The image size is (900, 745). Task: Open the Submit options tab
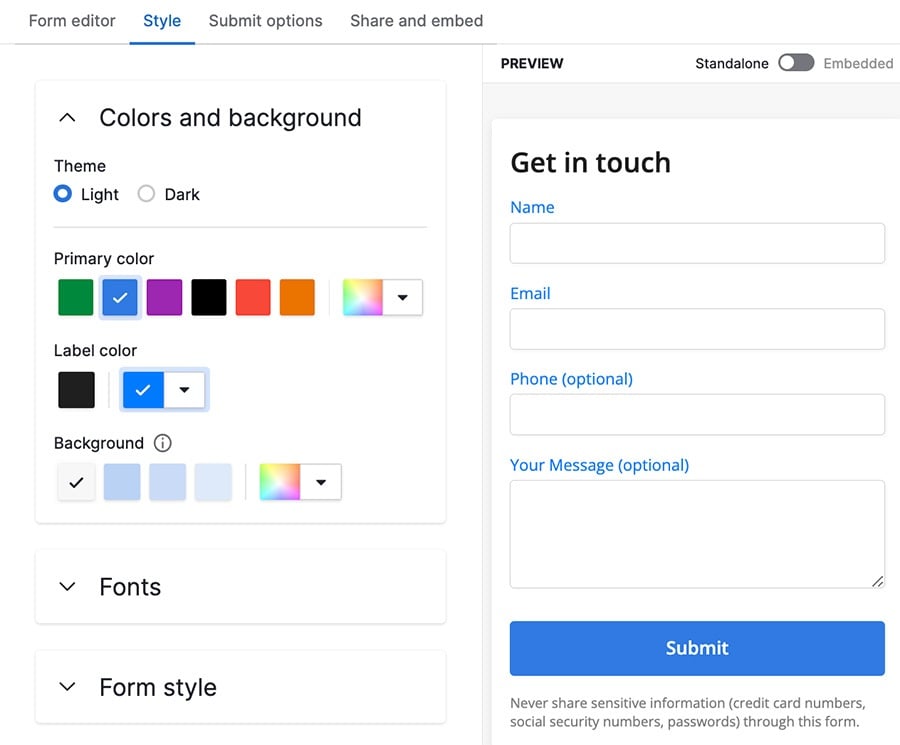pyautogui.click(x=265, y=20)
